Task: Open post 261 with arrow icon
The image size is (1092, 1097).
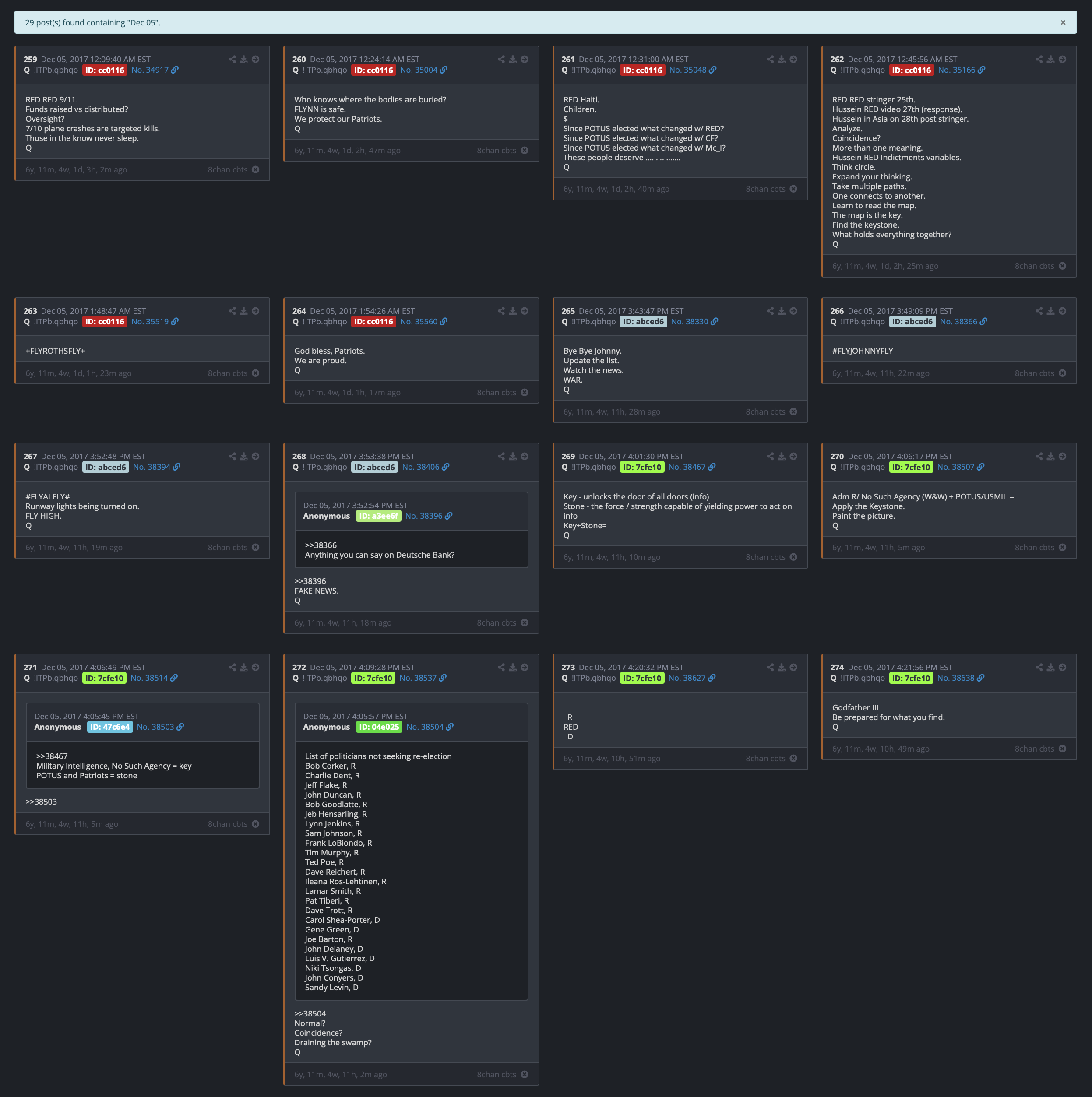Action: [793, 59]
